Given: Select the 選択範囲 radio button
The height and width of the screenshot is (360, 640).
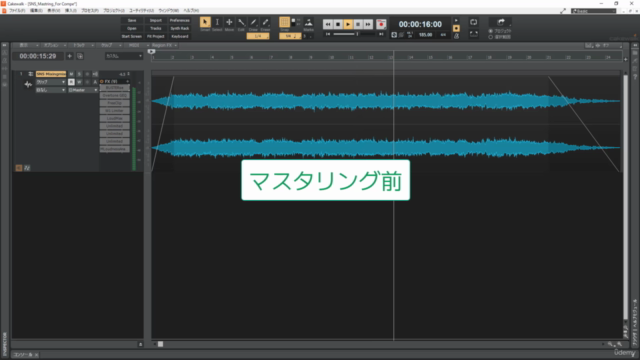Looking at the screenshot, I should point(491,37).
